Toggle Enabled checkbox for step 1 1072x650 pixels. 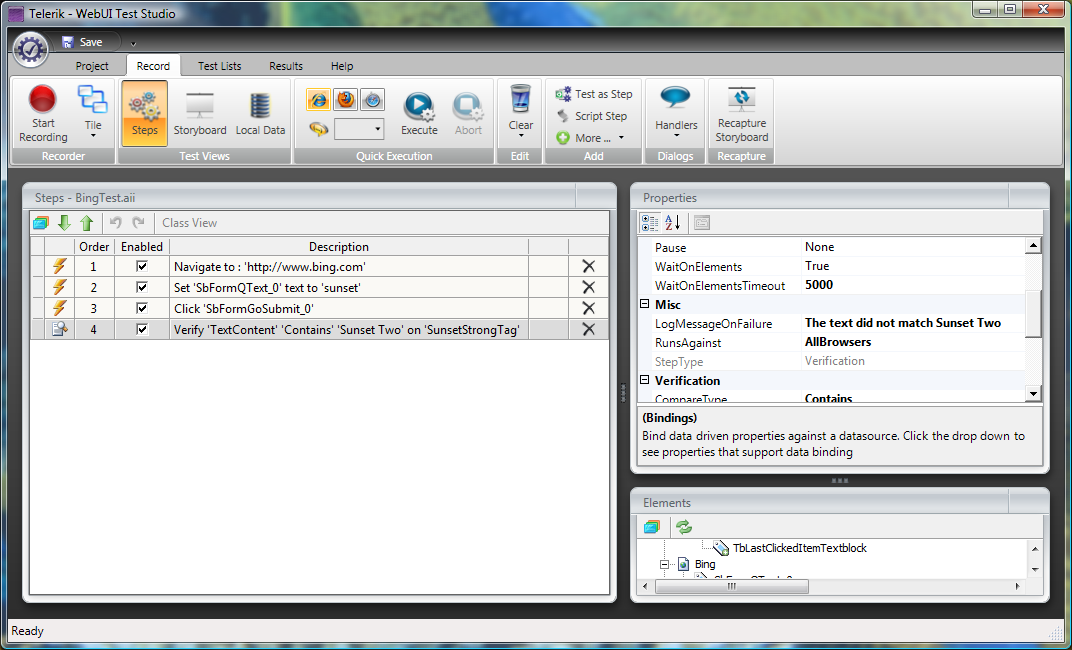point(142,267)
